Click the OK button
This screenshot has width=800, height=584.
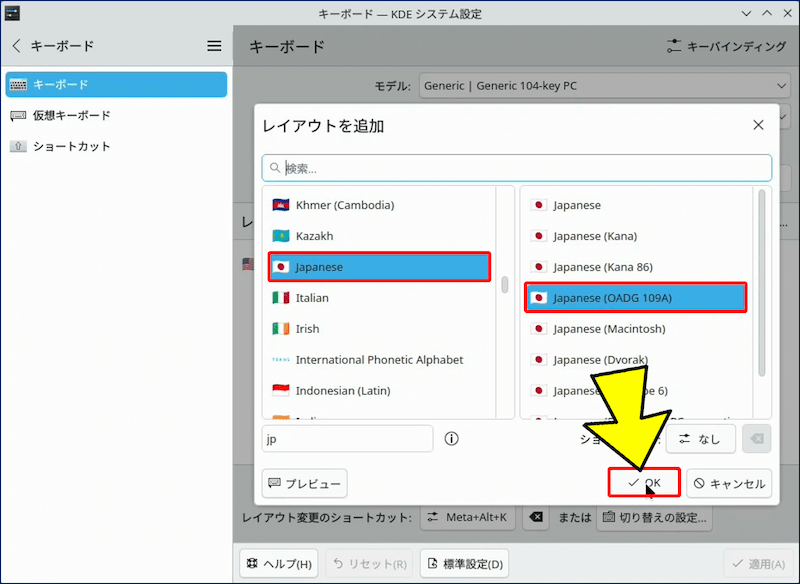tap(644, 483)
